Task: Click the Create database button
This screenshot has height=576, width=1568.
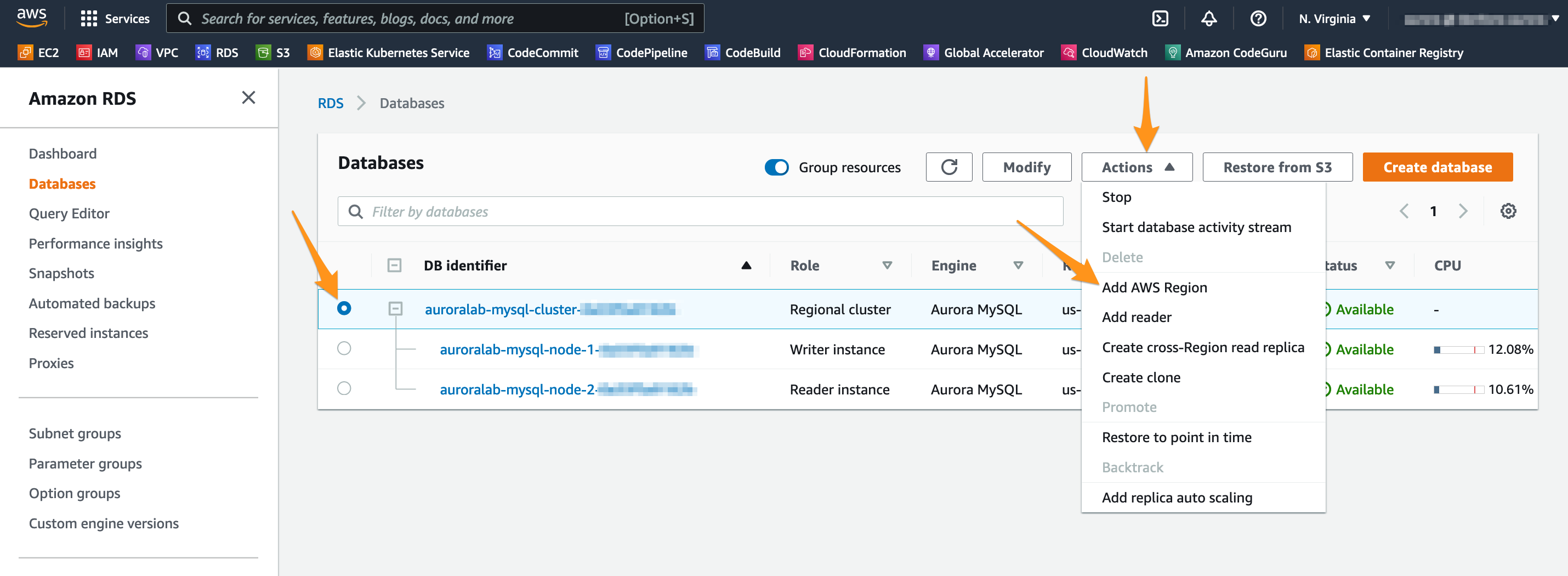Action: [x=1438, y=167]
